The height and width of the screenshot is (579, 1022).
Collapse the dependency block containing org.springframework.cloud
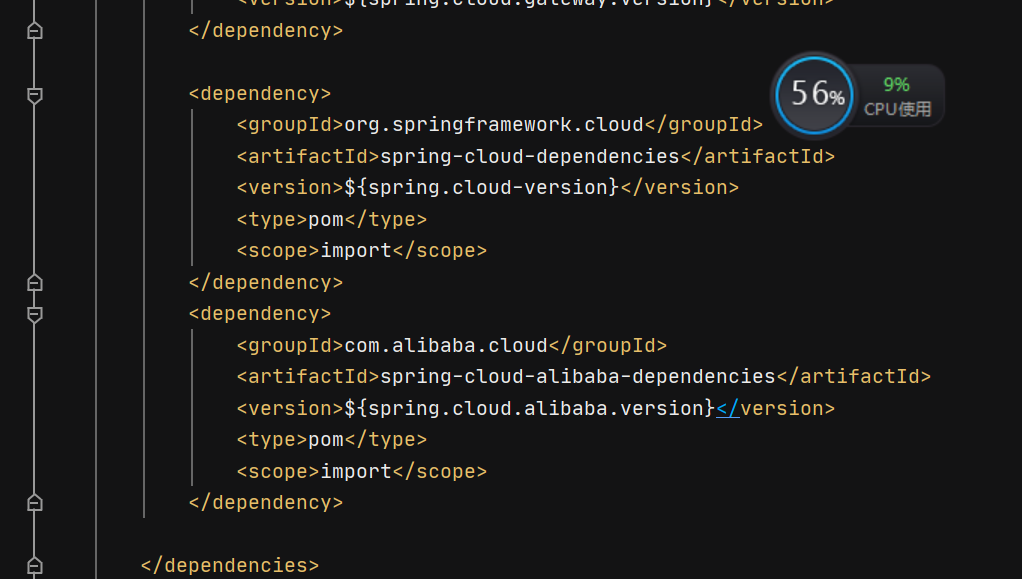pos(35,95)
